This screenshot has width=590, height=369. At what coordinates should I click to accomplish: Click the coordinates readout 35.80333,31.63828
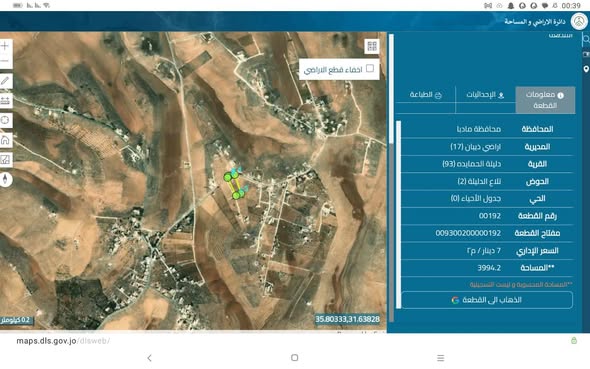[347, 319]
